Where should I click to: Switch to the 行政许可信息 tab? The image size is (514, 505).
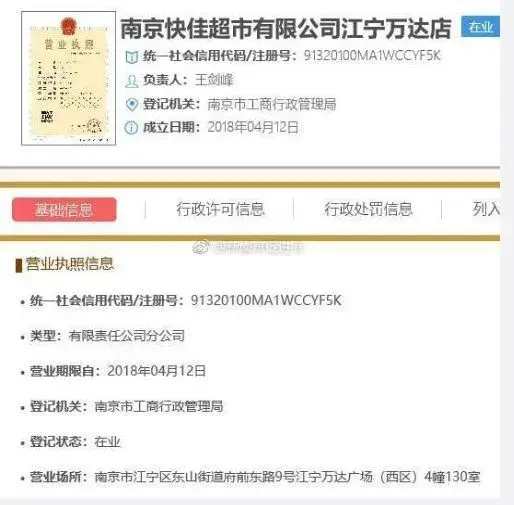220,209
